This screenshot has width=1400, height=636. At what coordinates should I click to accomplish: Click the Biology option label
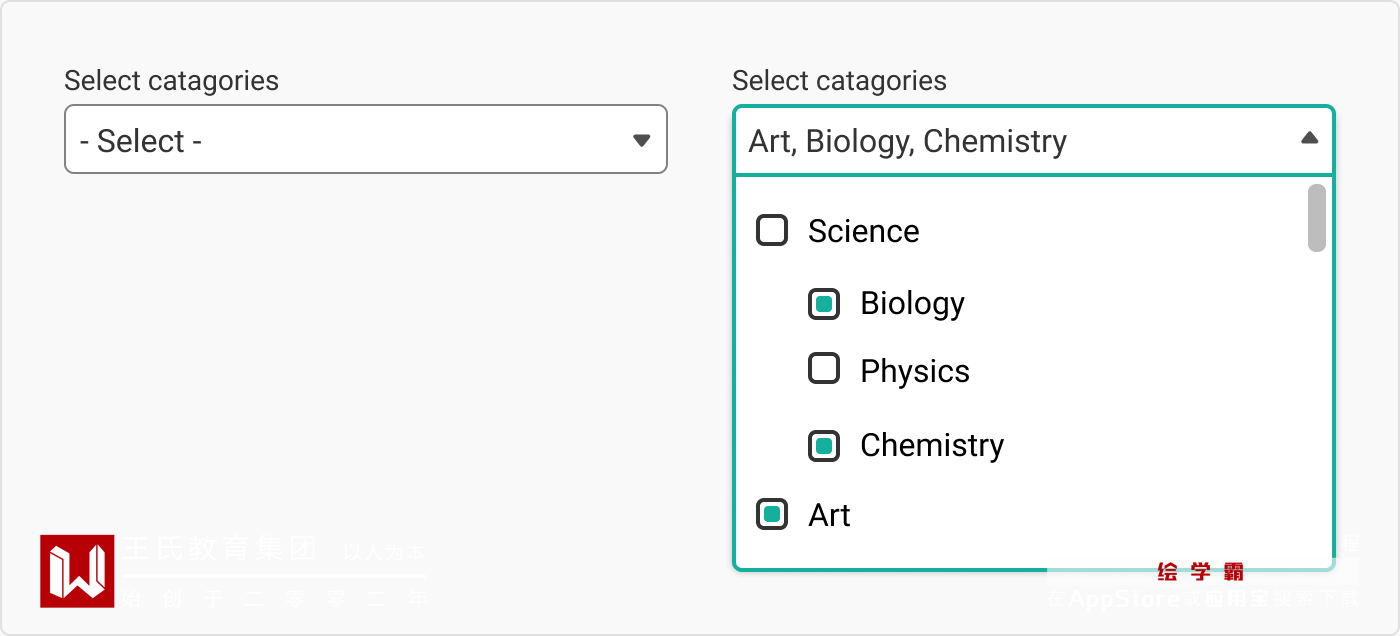pos(912,304)
